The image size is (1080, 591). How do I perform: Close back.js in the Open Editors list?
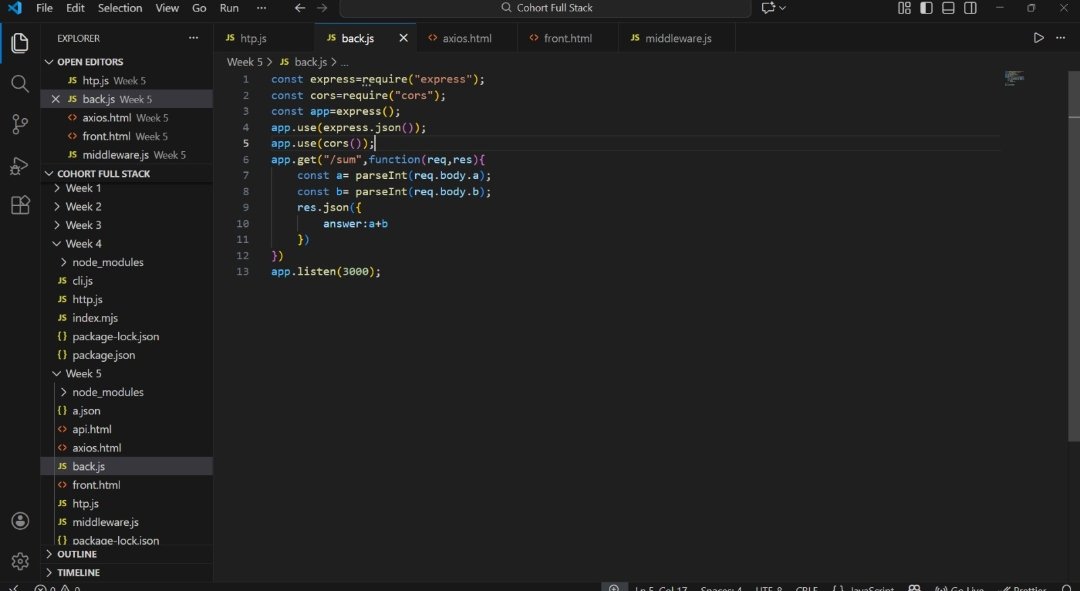coord(56,99)
